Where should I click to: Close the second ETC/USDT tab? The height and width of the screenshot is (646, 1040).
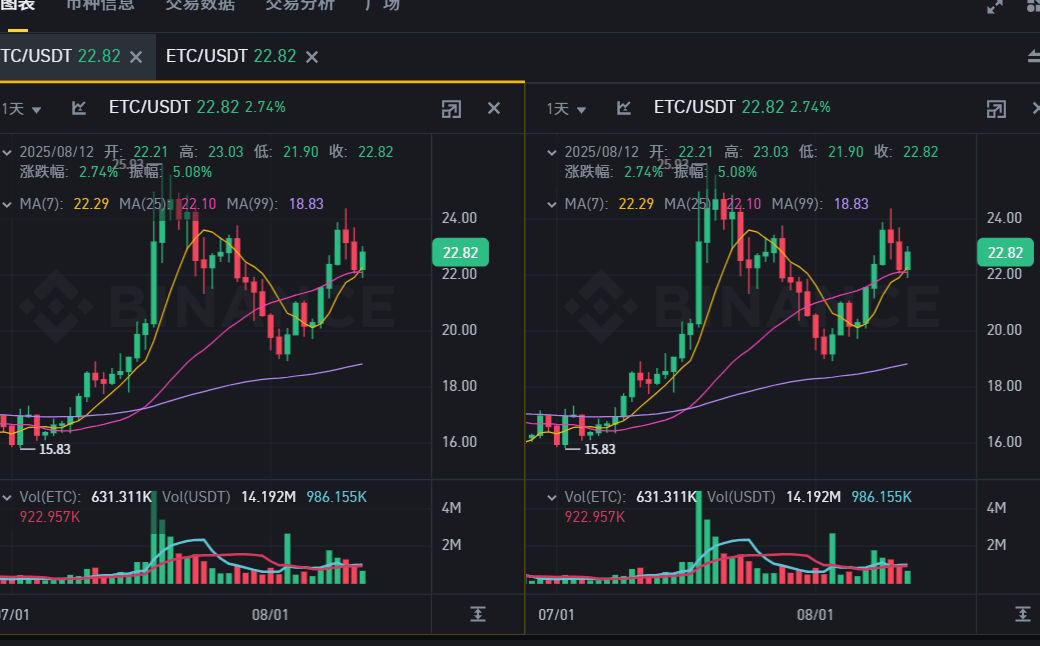click(312, 57)
